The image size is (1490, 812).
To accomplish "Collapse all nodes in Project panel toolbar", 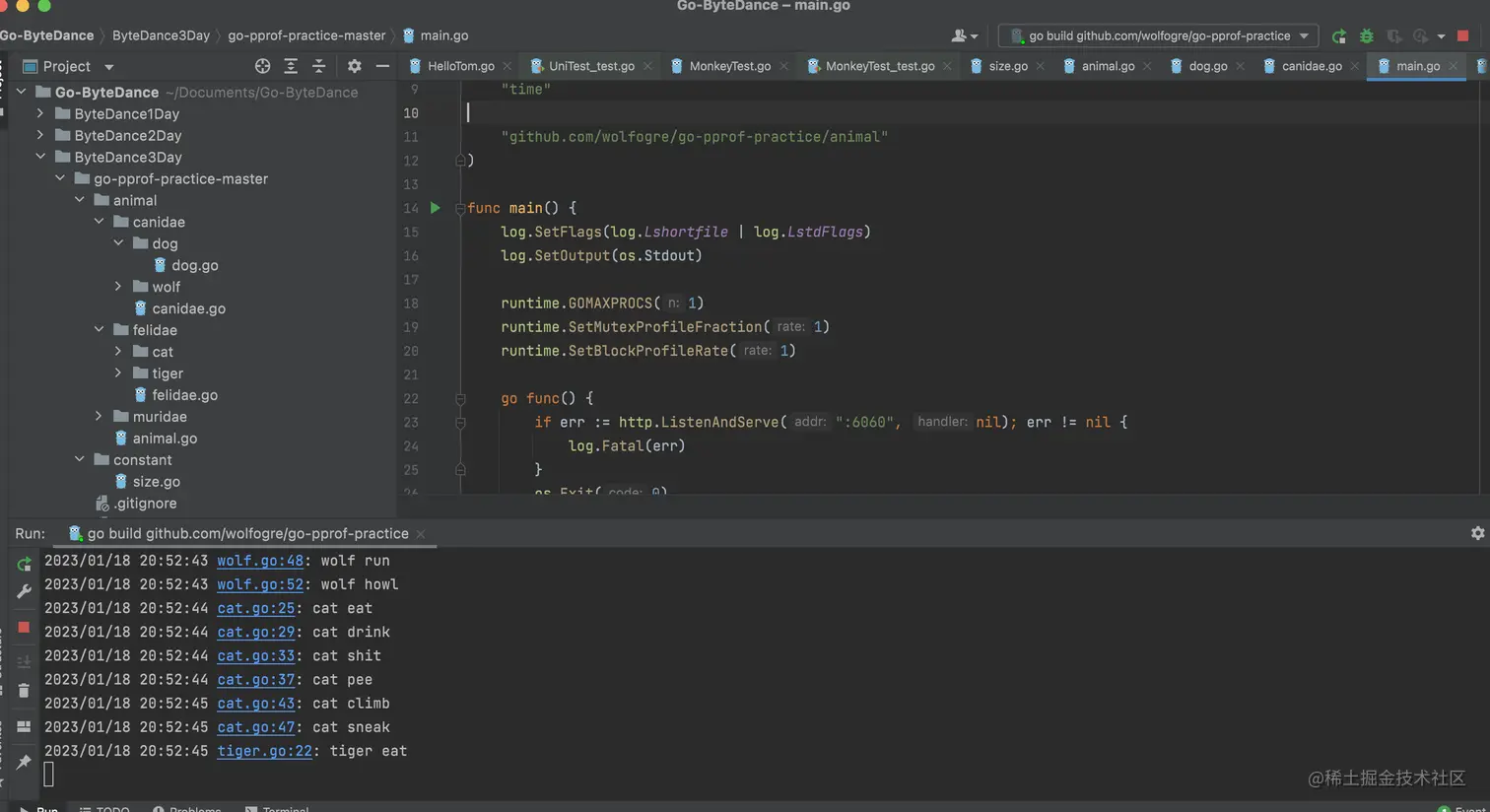I will click(318, 66).
